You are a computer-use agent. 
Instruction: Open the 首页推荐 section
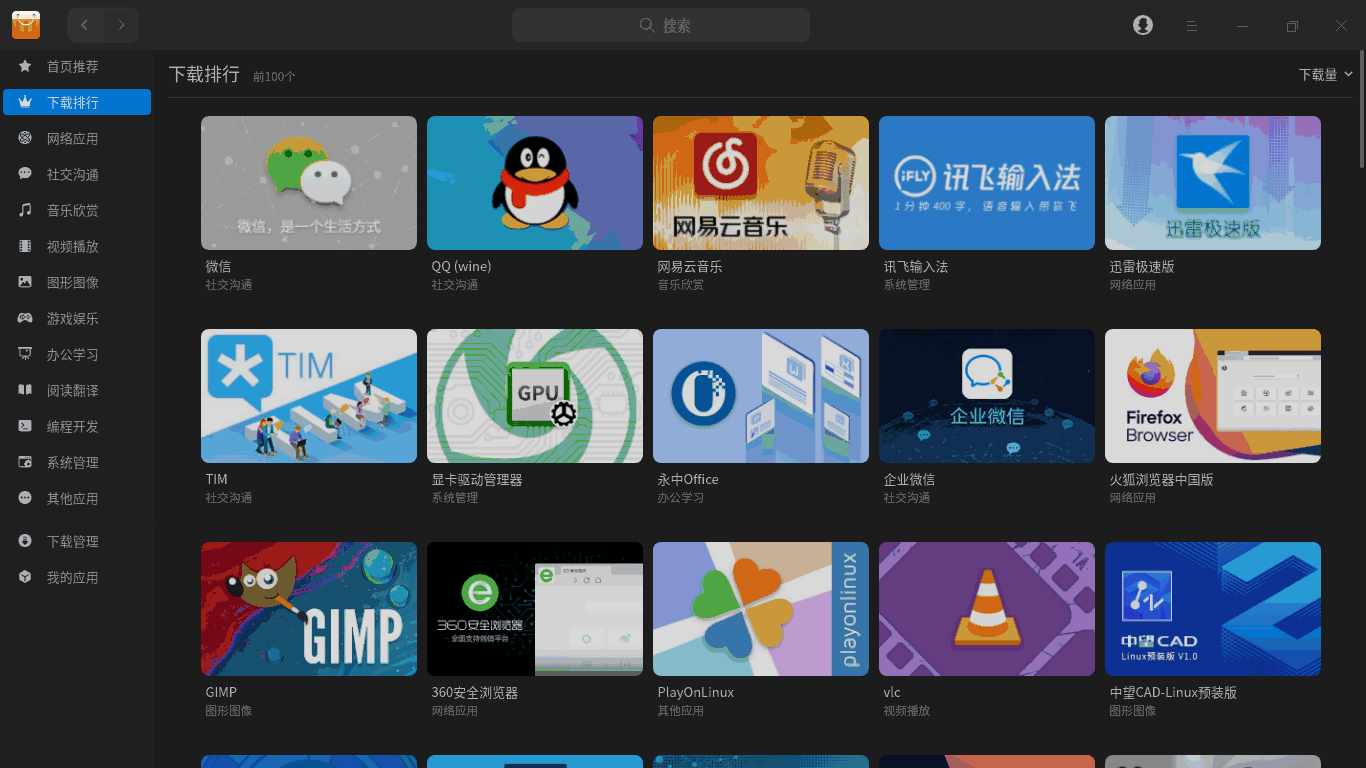tap(77, 66)
